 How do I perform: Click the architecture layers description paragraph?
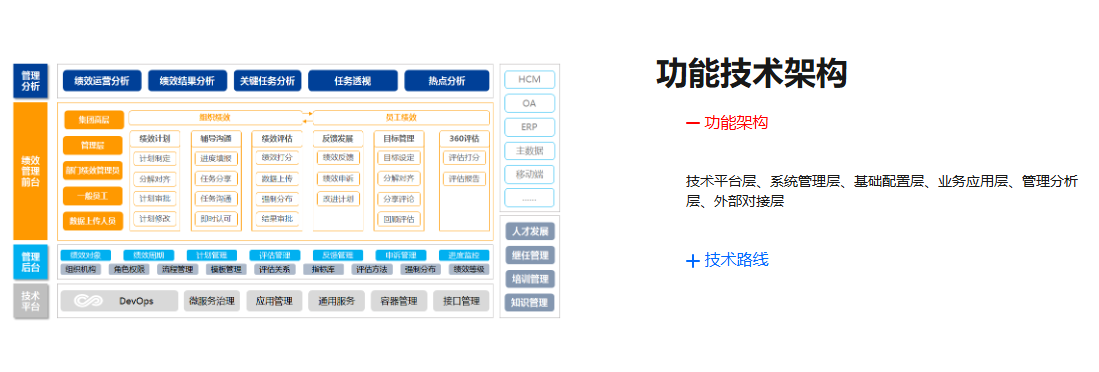point(882,192)
